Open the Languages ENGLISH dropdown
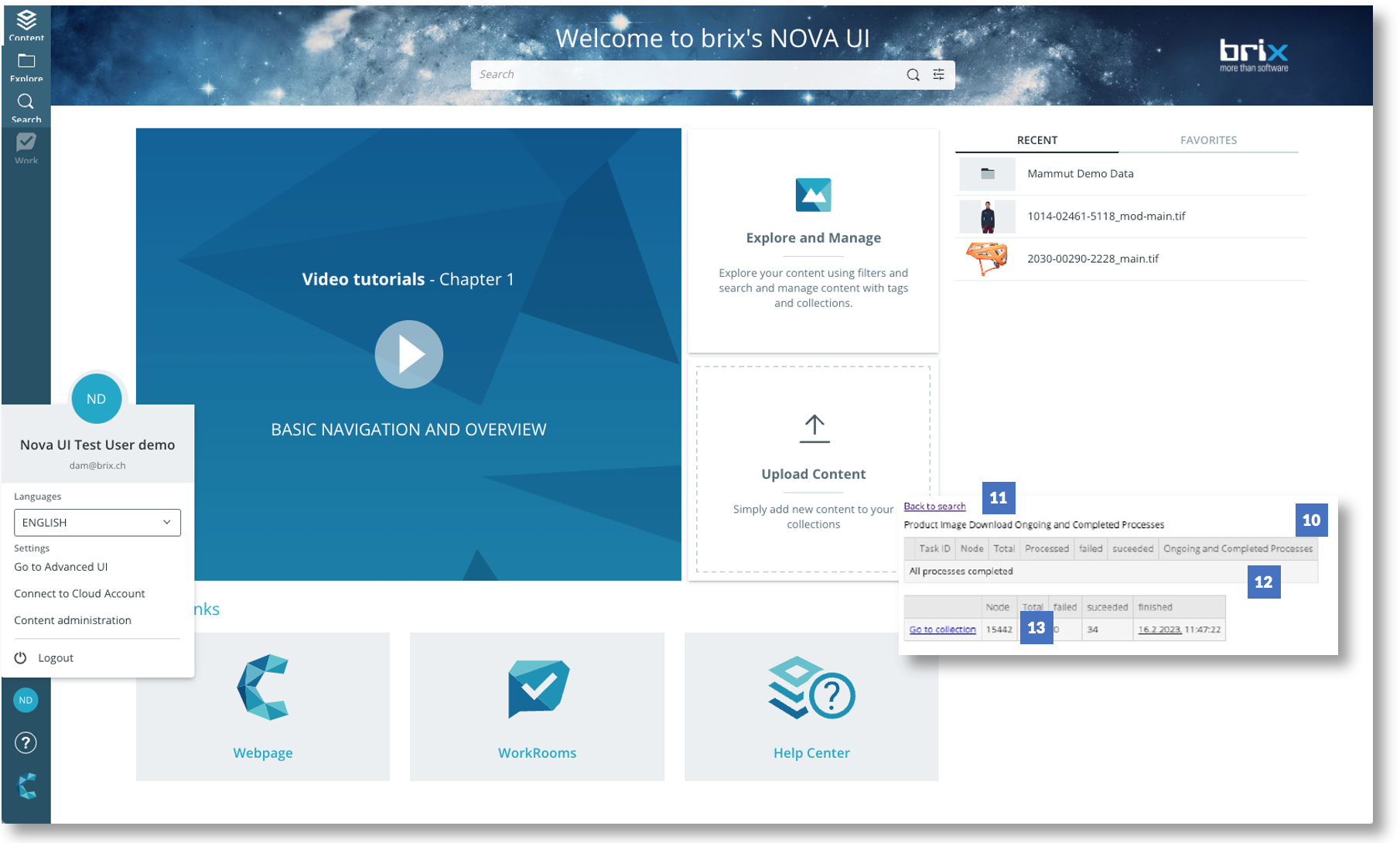1400x843 pixels. click(x=97, y=522)
